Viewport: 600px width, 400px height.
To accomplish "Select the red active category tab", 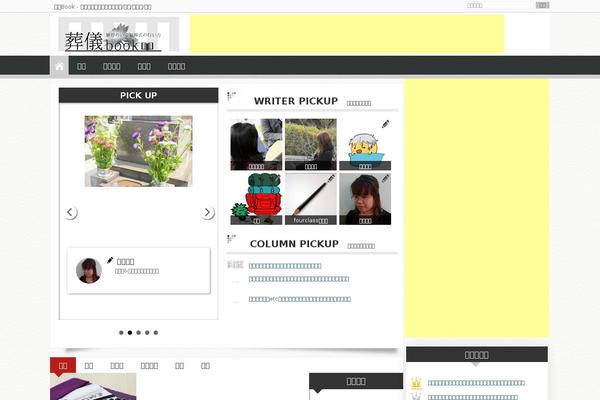I will 63,365.
